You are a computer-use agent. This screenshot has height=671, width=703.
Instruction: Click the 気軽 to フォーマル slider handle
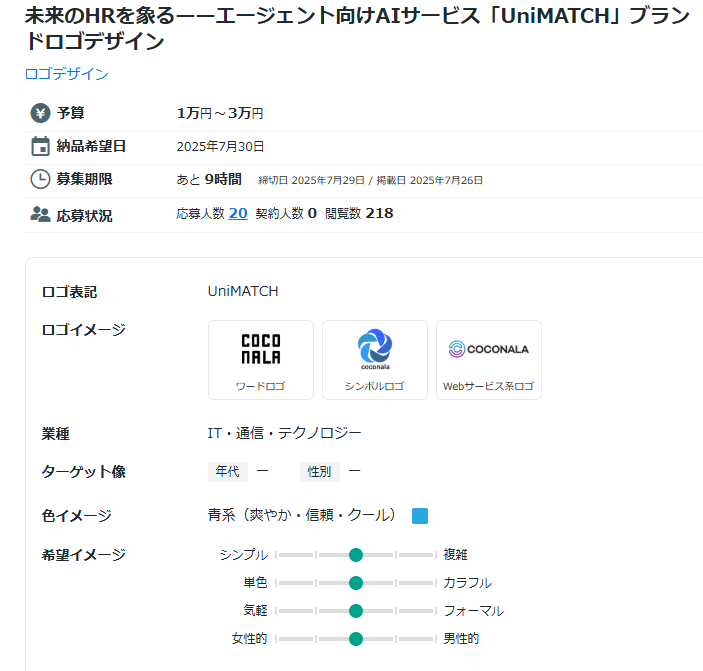point(356,611)
